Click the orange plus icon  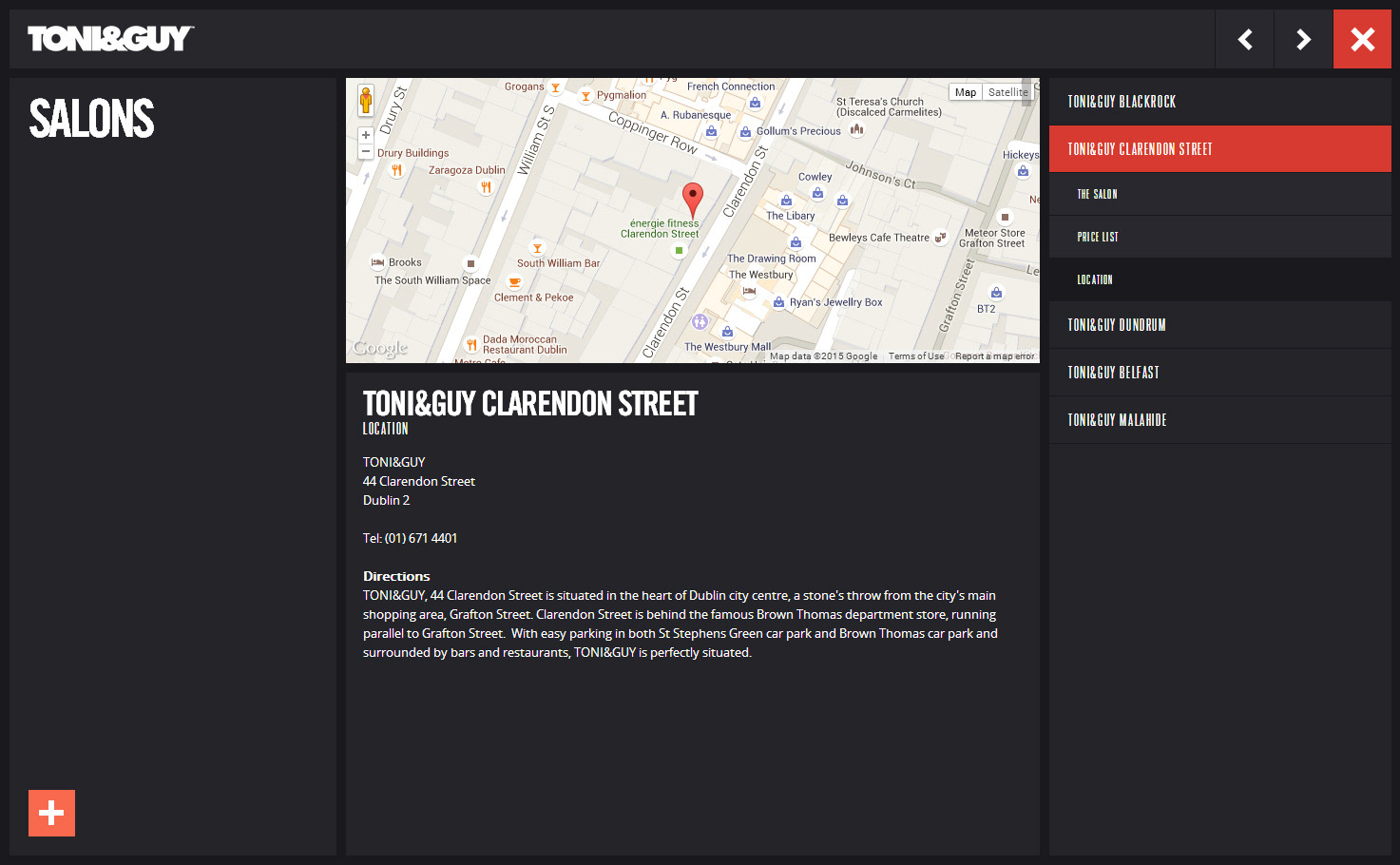(51, 813)
